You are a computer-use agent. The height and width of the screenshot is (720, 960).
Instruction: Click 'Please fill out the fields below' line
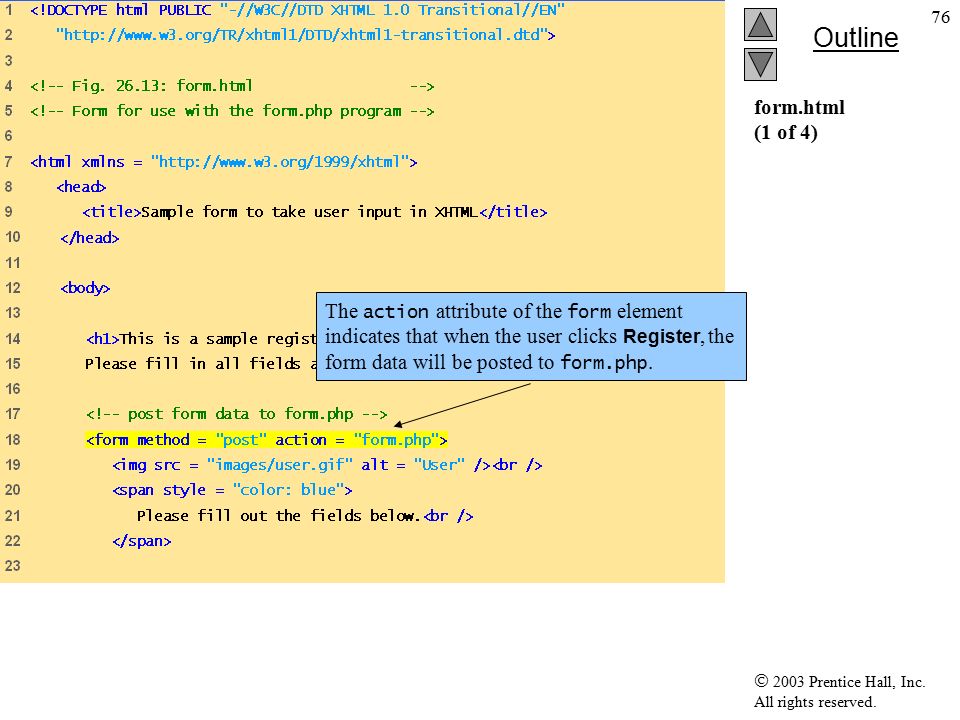tap(305, 516)
